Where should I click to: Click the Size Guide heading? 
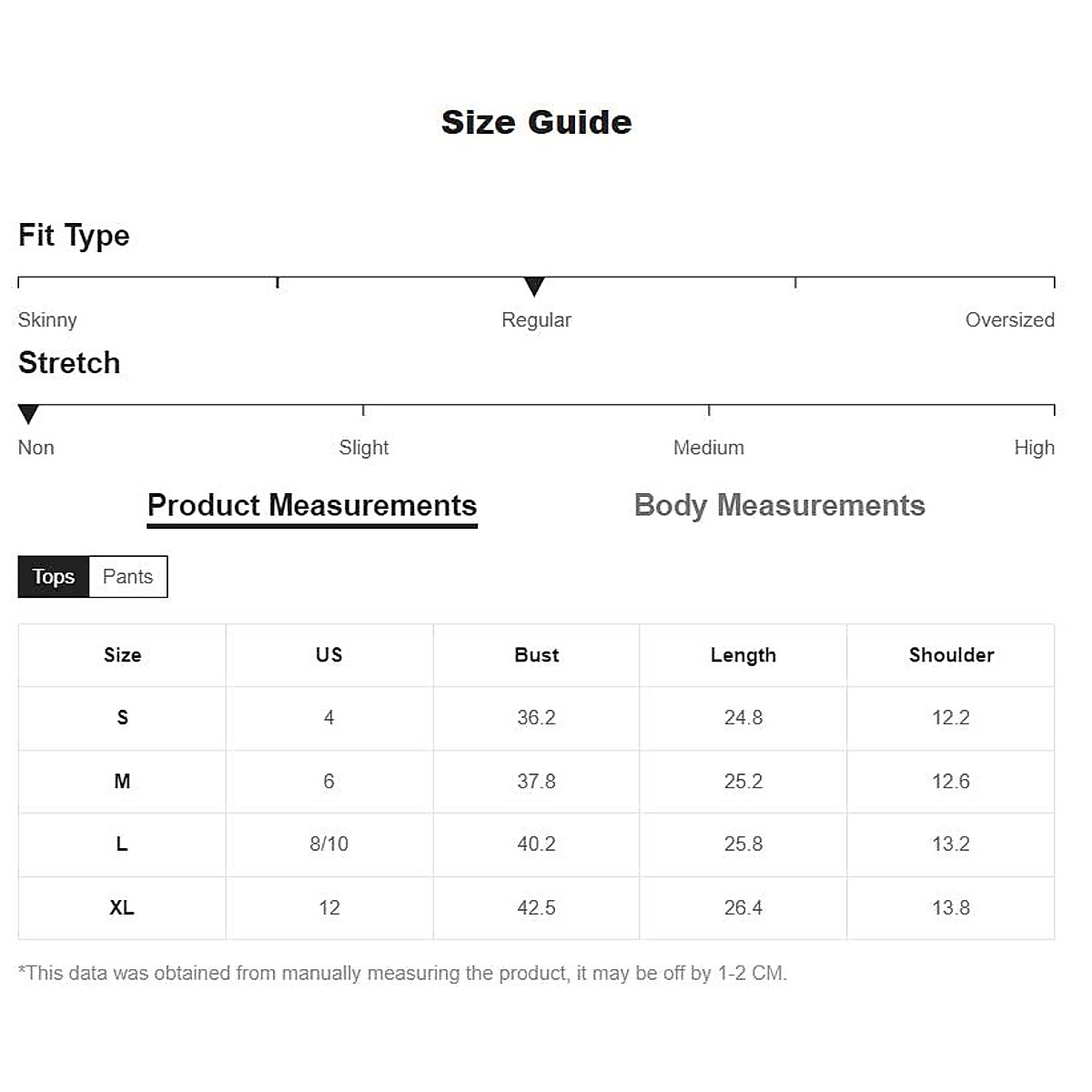tap(536, 122)
